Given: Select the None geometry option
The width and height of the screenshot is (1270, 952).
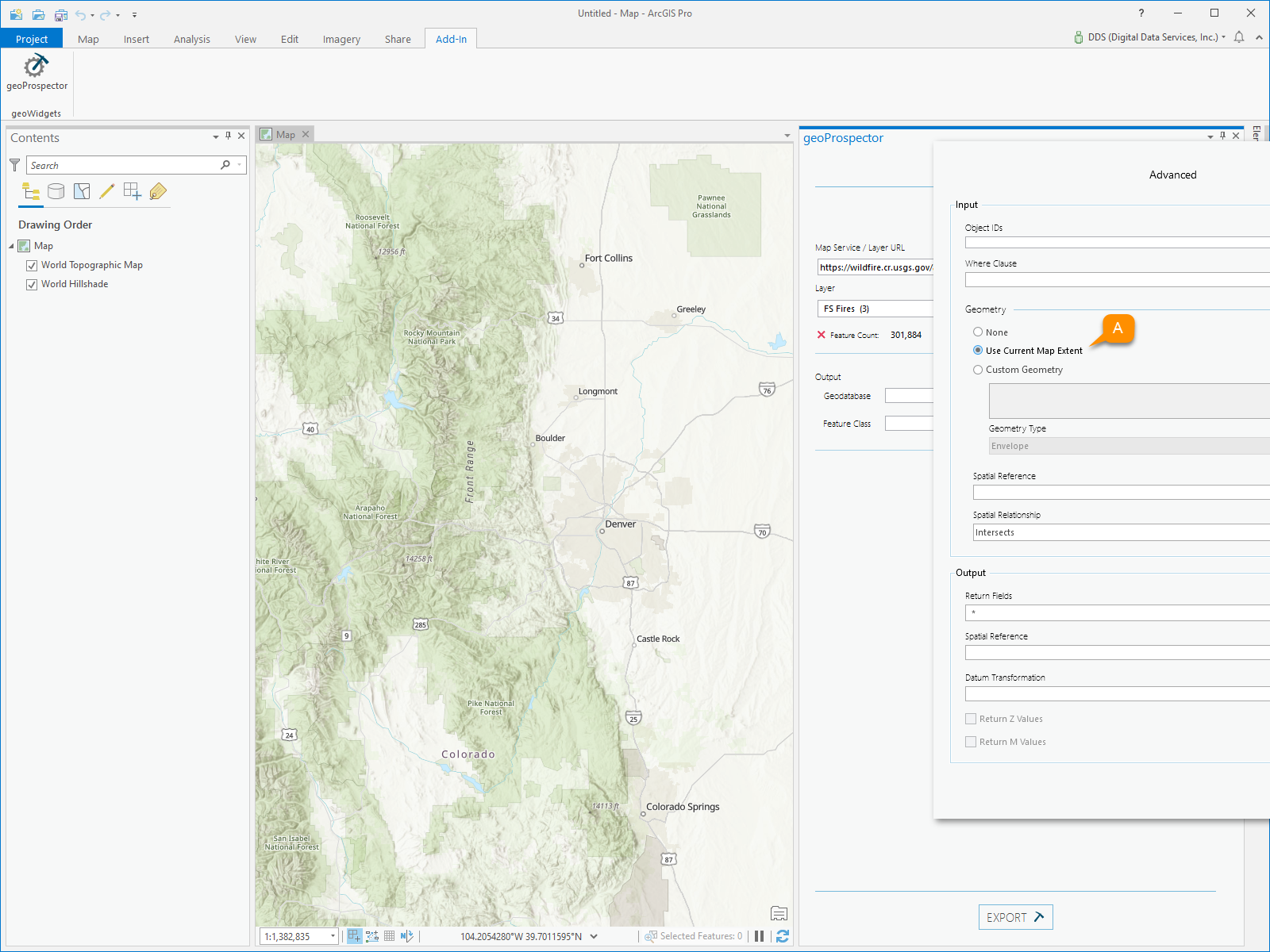Looking at the screenshot, I should click(x=978, y=332).
